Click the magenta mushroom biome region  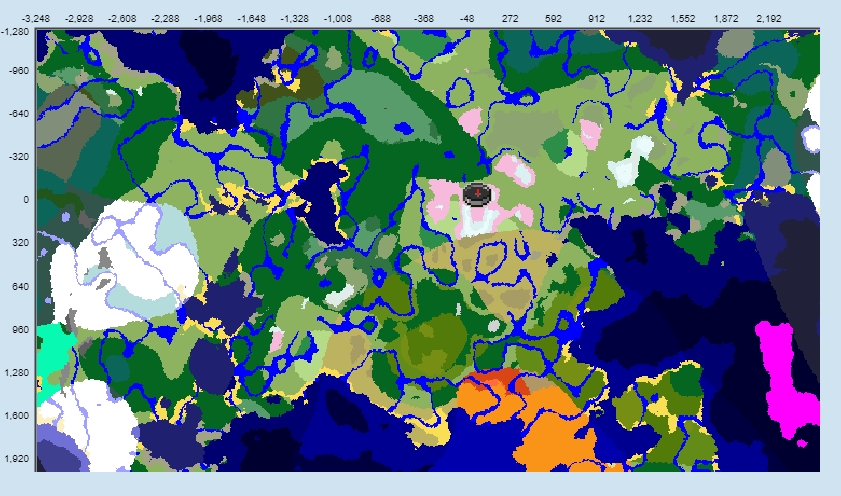tap(786, 376)
